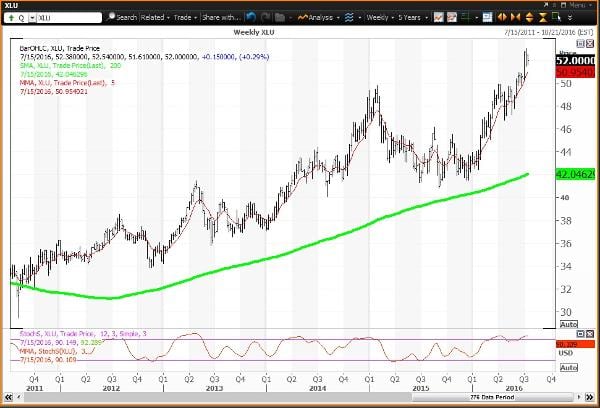This screenshot has width=600, height=408.
Task: Toggle Auto scale on stochastic panel
Action: pyautogui.click(x=567, y=368)
